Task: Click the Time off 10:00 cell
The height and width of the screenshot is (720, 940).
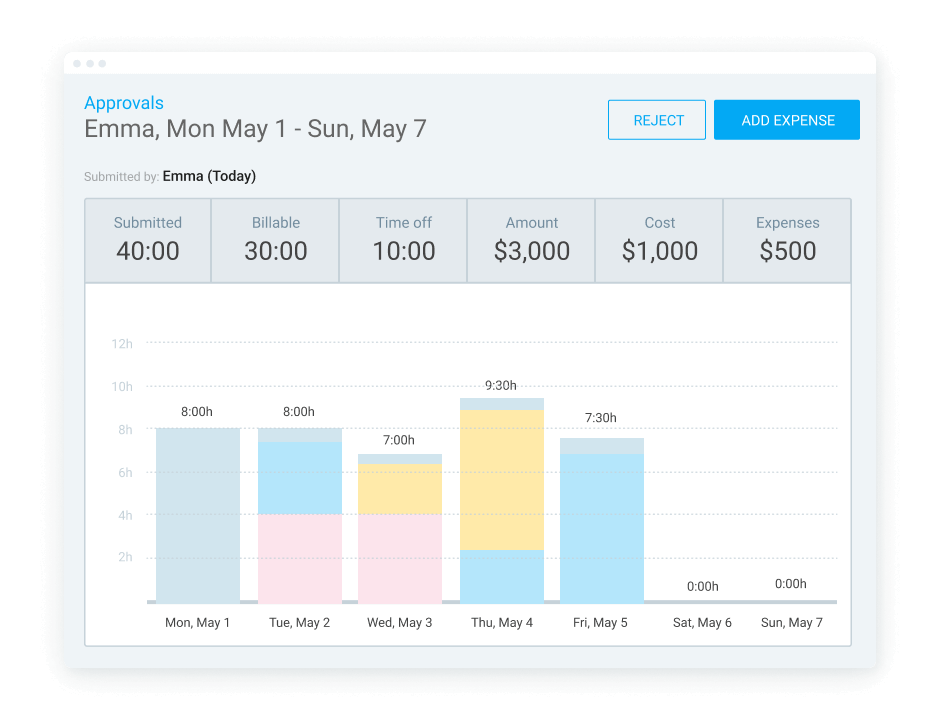Action: (403, 240)
